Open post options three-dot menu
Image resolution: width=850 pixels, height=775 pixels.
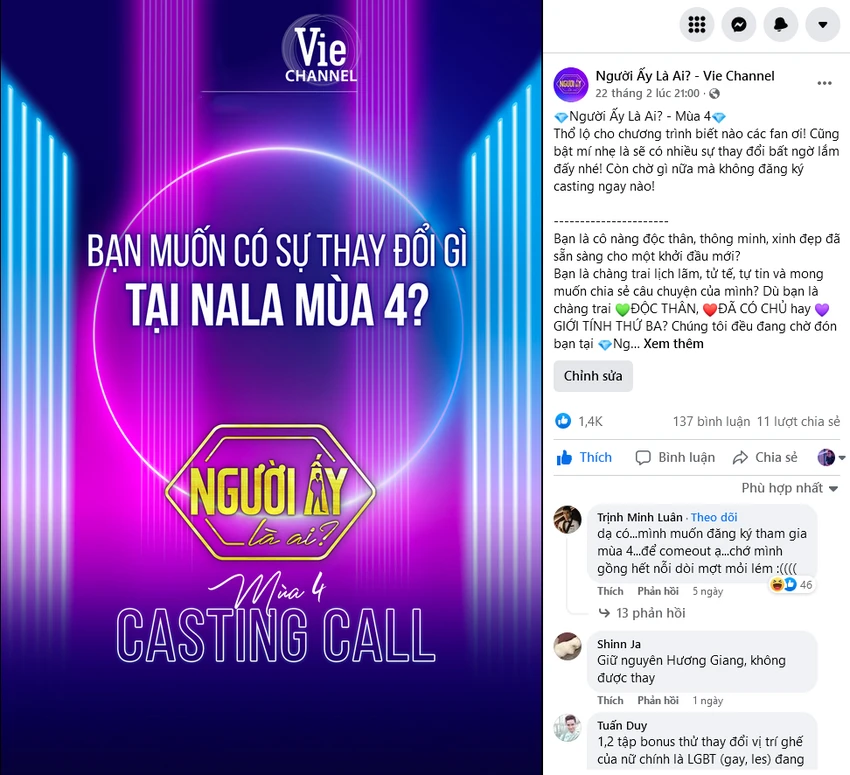coord(825,83)
